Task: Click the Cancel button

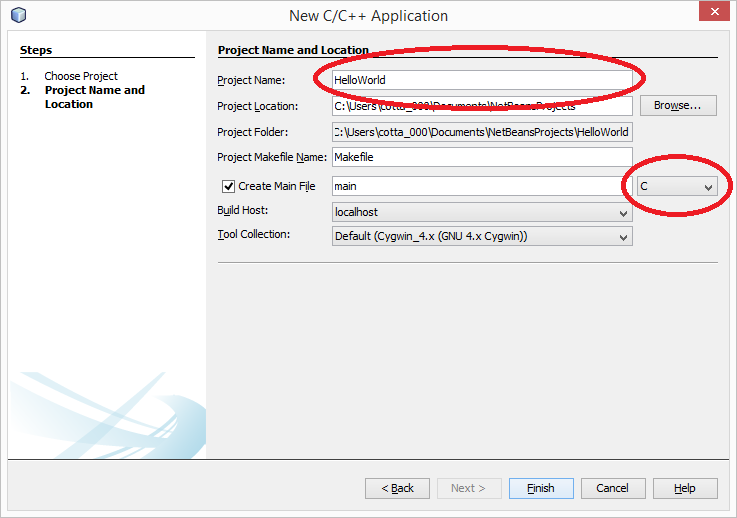Action: [x=613, y=488]
